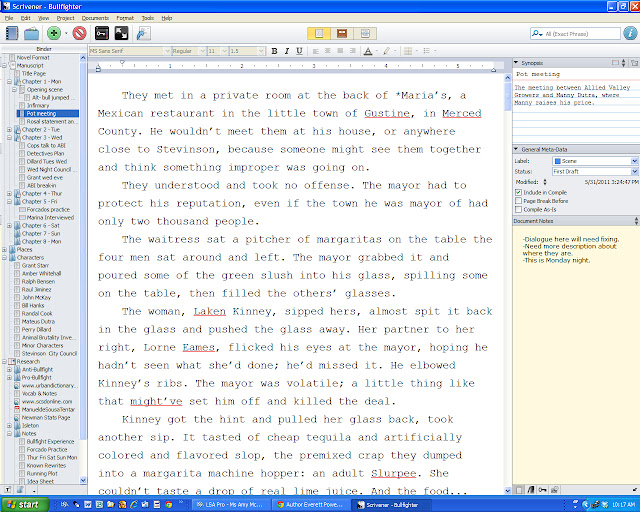Open the font family MS Sans Serif dropdown

(130, 51)
